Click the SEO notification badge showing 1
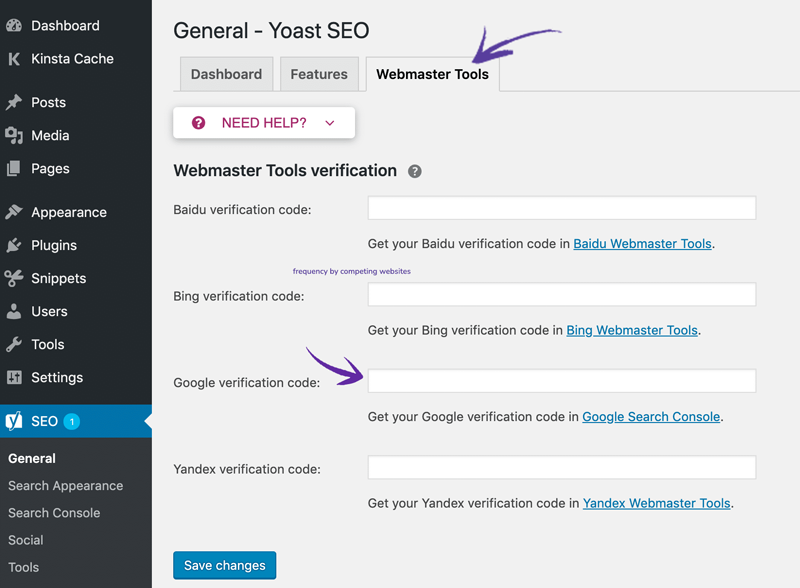The height and width of the screenshot is (588, 800). 71,421
